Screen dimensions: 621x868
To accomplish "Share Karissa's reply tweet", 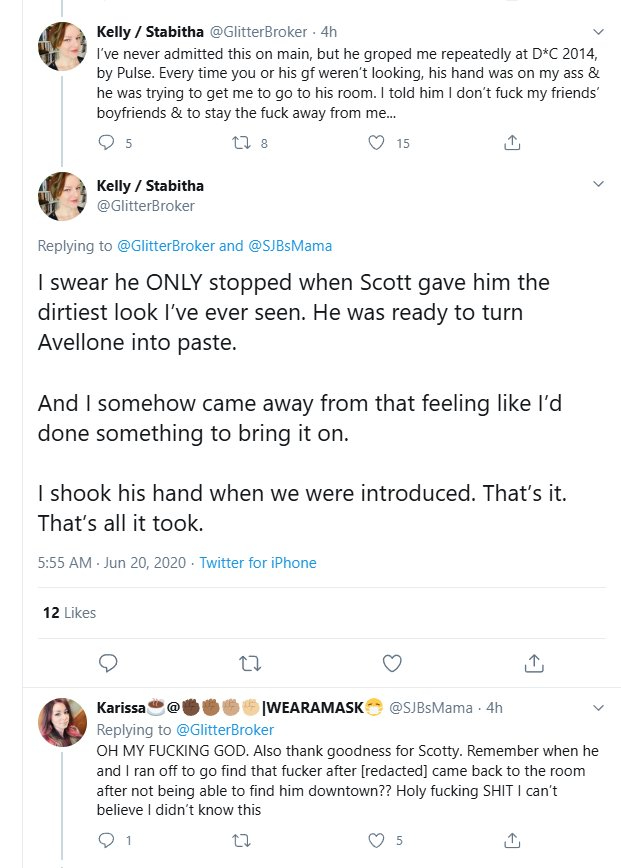I will pyautogui.click(x=512, y=841).
